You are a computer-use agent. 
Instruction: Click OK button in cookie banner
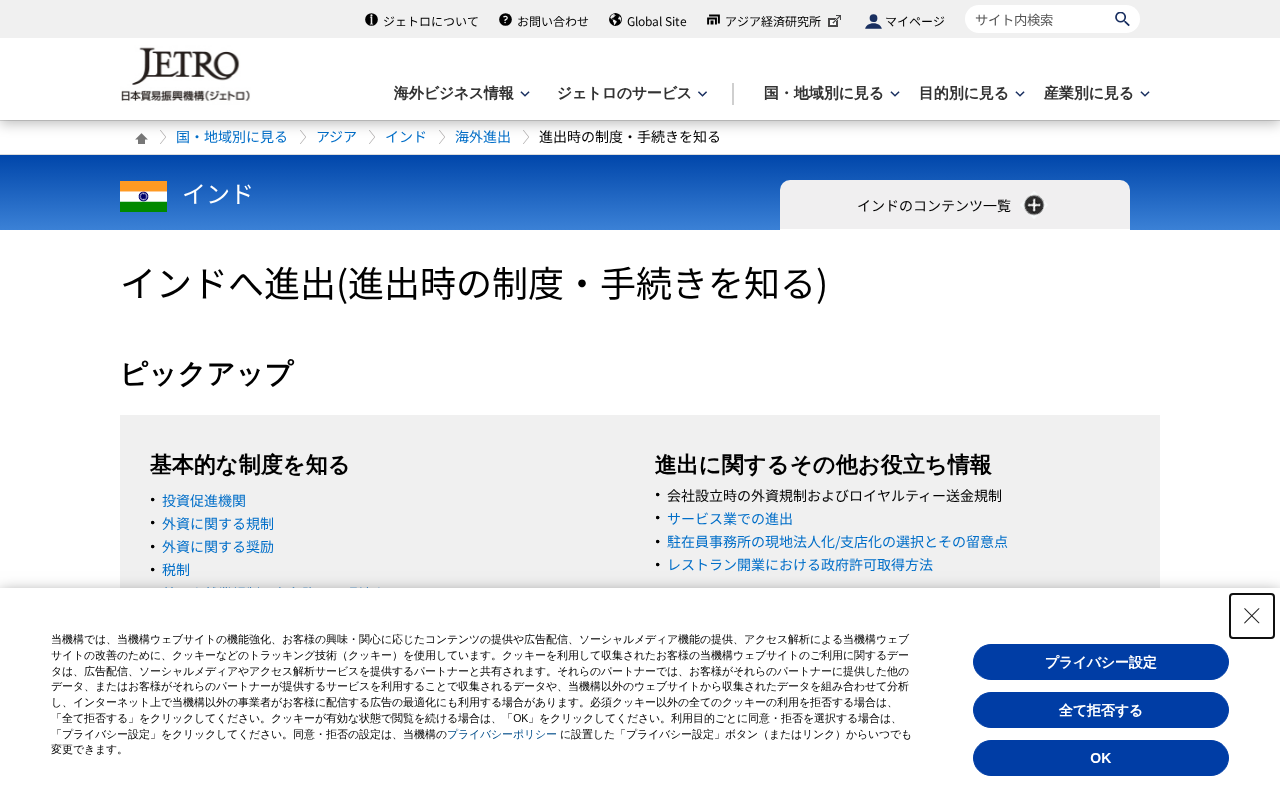click(1101, 758)
